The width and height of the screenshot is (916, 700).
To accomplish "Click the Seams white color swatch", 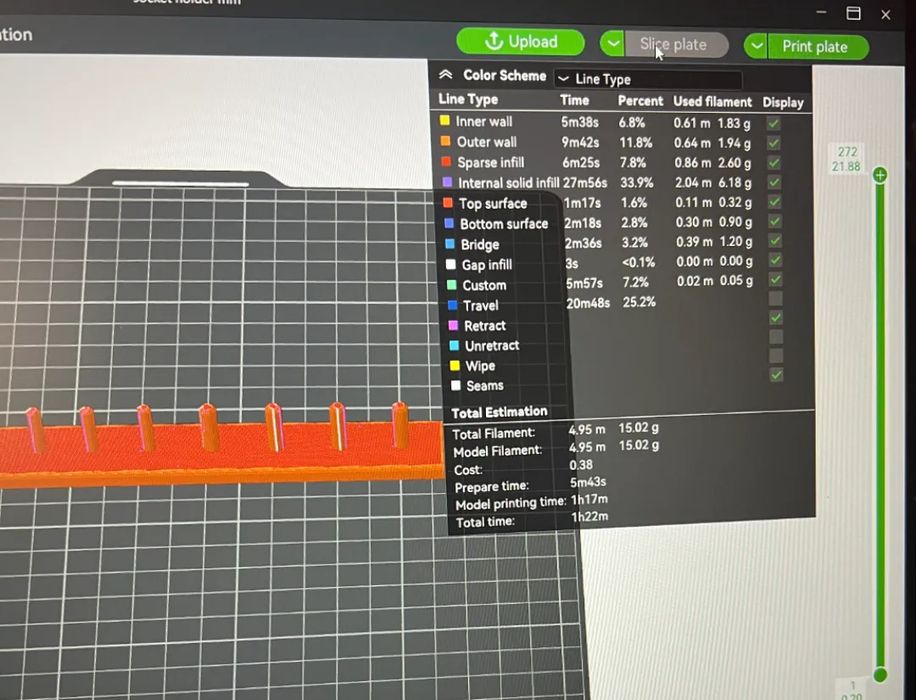I will pyautogui.click(x=456, y=385).
